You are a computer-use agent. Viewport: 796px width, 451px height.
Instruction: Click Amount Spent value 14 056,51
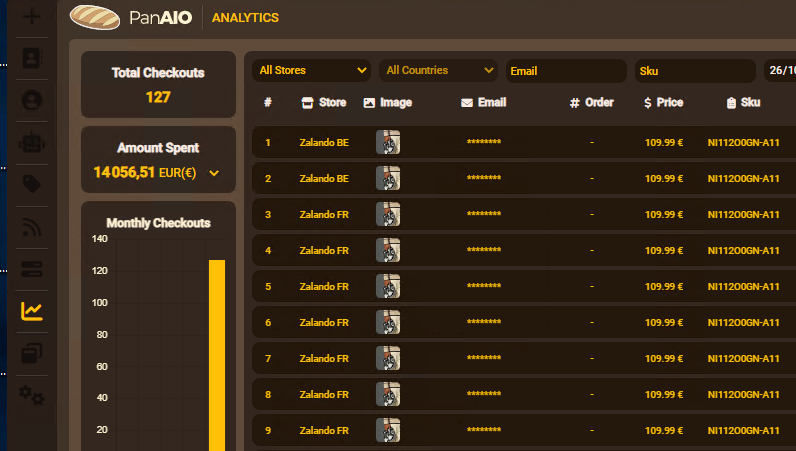(124, 173)
